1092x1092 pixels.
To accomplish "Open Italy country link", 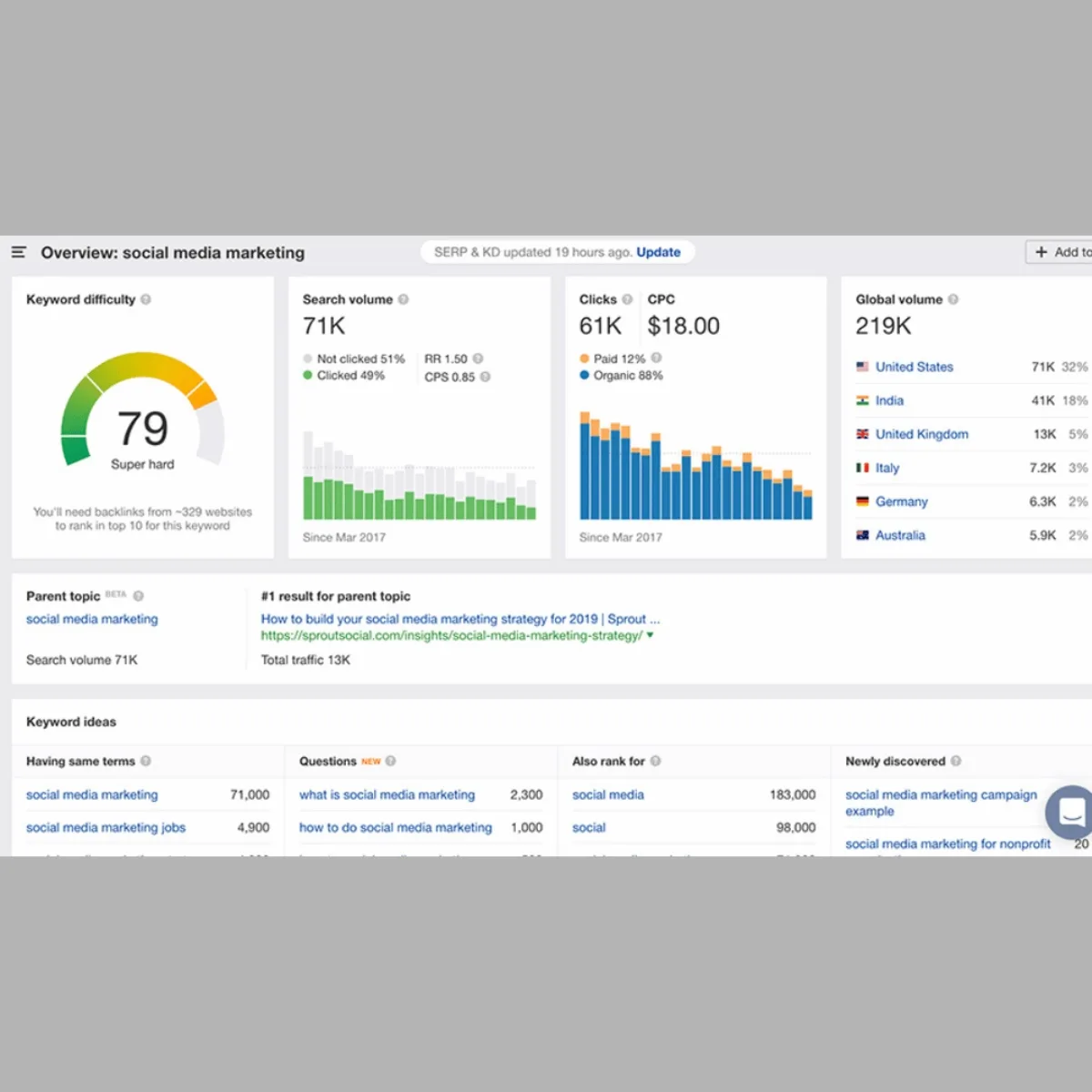I will coord(887,468).
